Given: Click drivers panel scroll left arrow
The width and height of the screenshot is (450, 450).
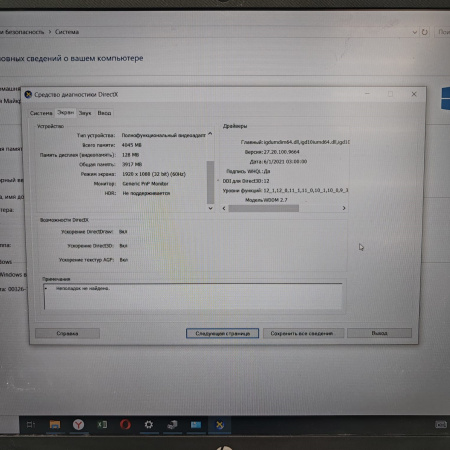Looking at the screenshot, I should pos(224,208).
